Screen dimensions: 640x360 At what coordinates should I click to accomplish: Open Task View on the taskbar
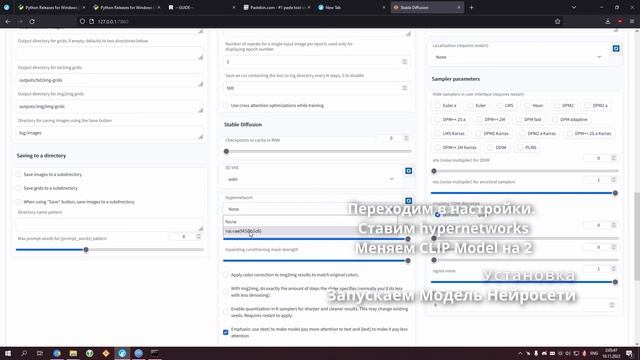(40, 353)
